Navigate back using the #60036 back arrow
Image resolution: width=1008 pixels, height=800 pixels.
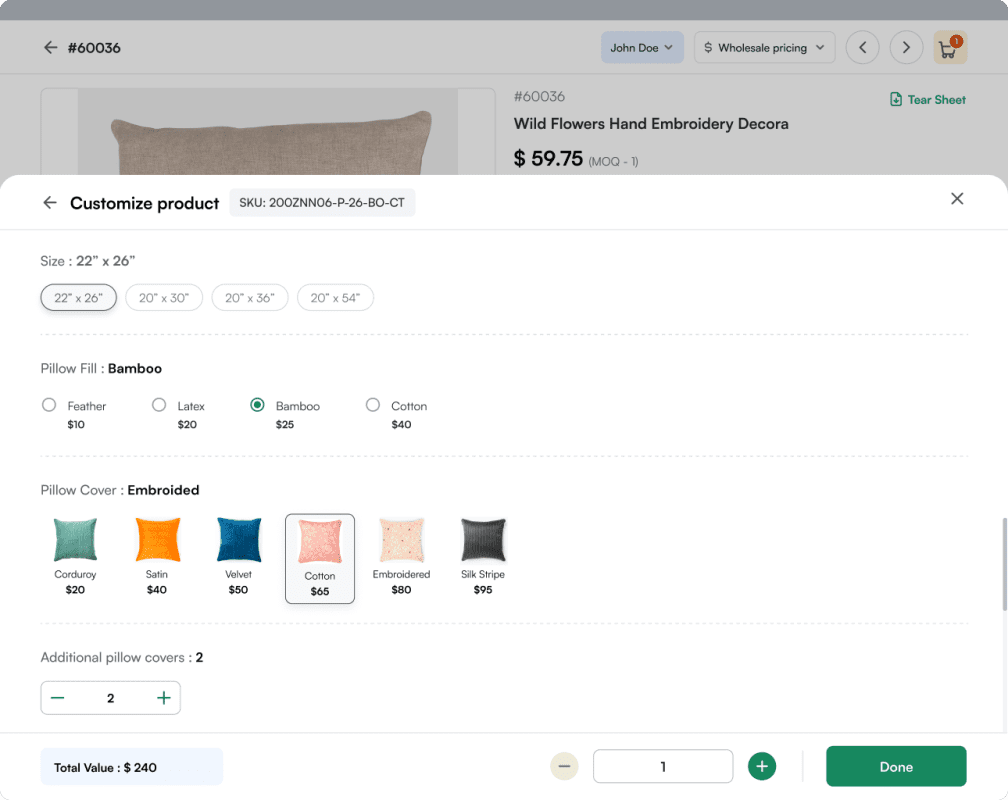coord(50,47)
